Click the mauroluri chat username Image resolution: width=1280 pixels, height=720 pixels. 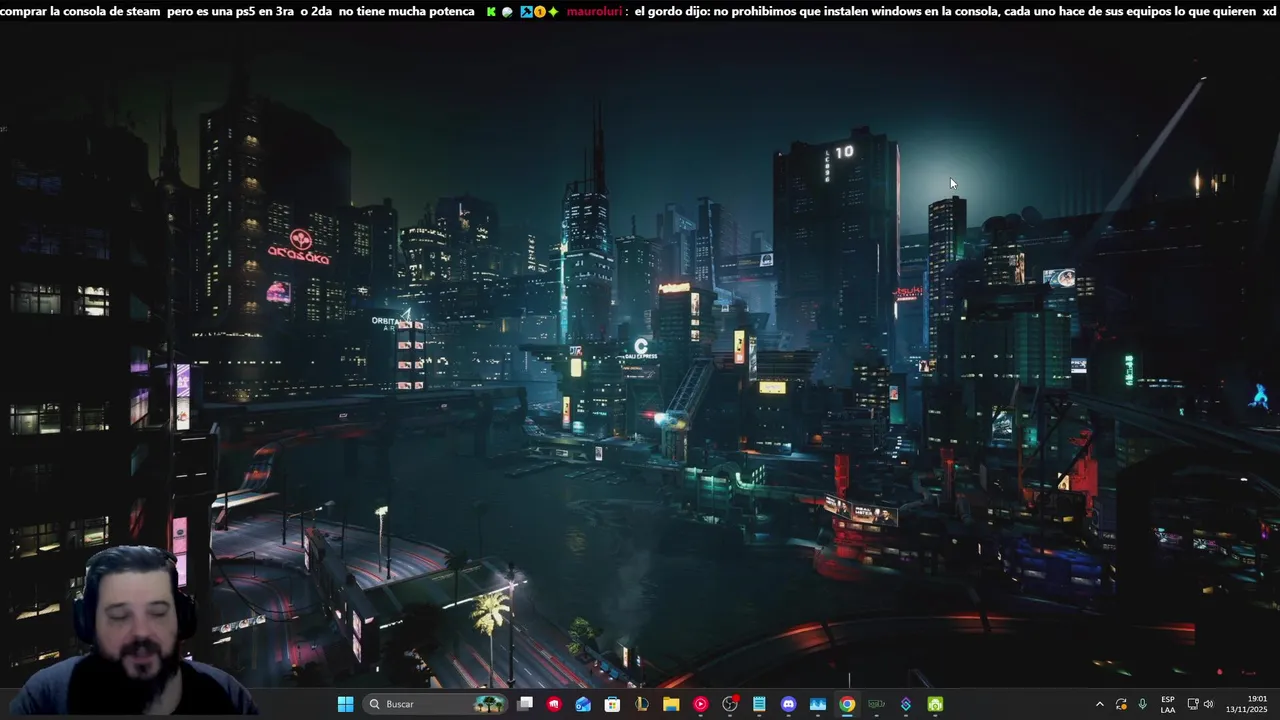pos(594,11)
